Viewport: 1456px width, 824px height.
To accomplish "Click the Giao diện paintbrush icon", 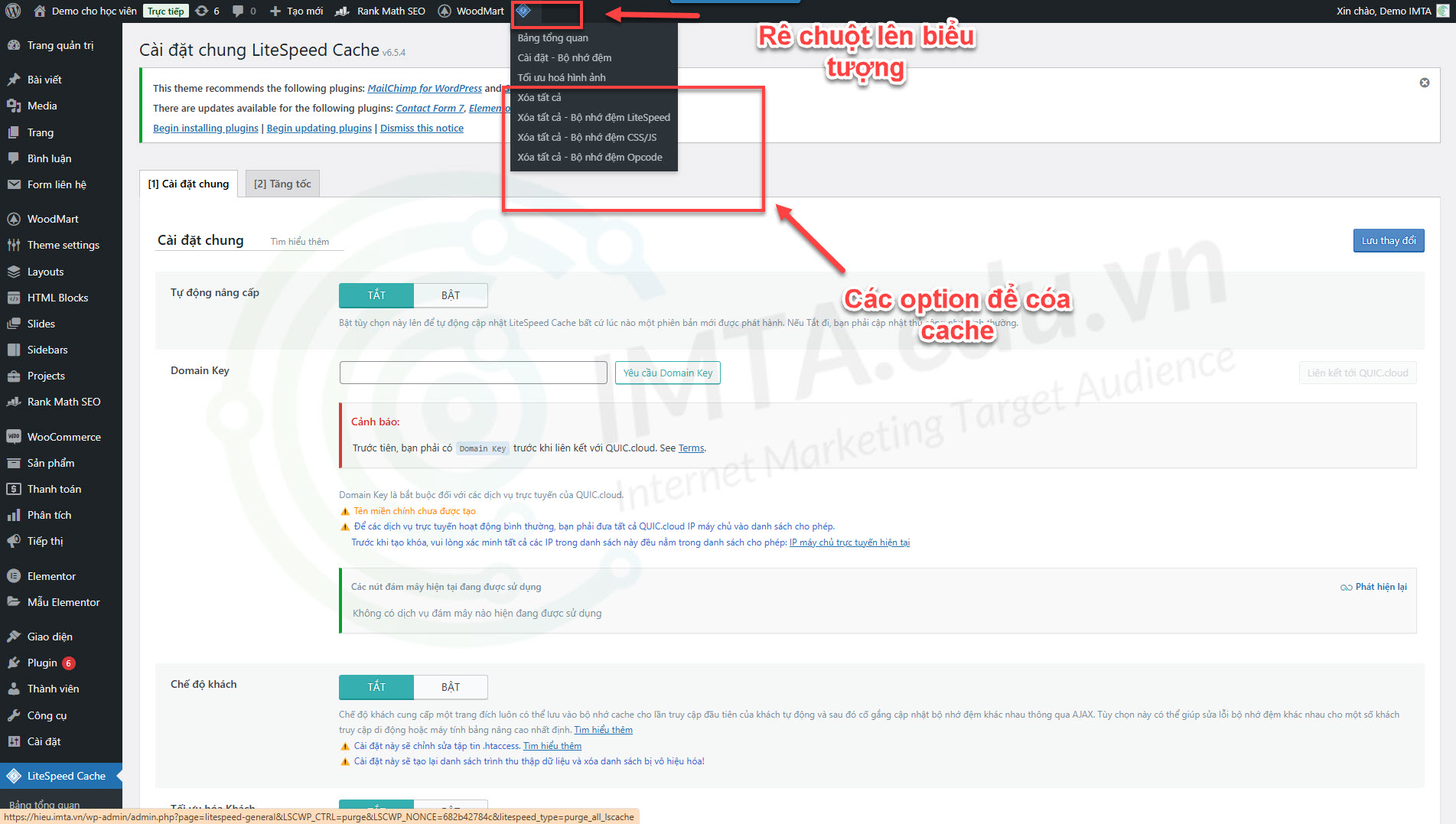I will click(14, 637).
